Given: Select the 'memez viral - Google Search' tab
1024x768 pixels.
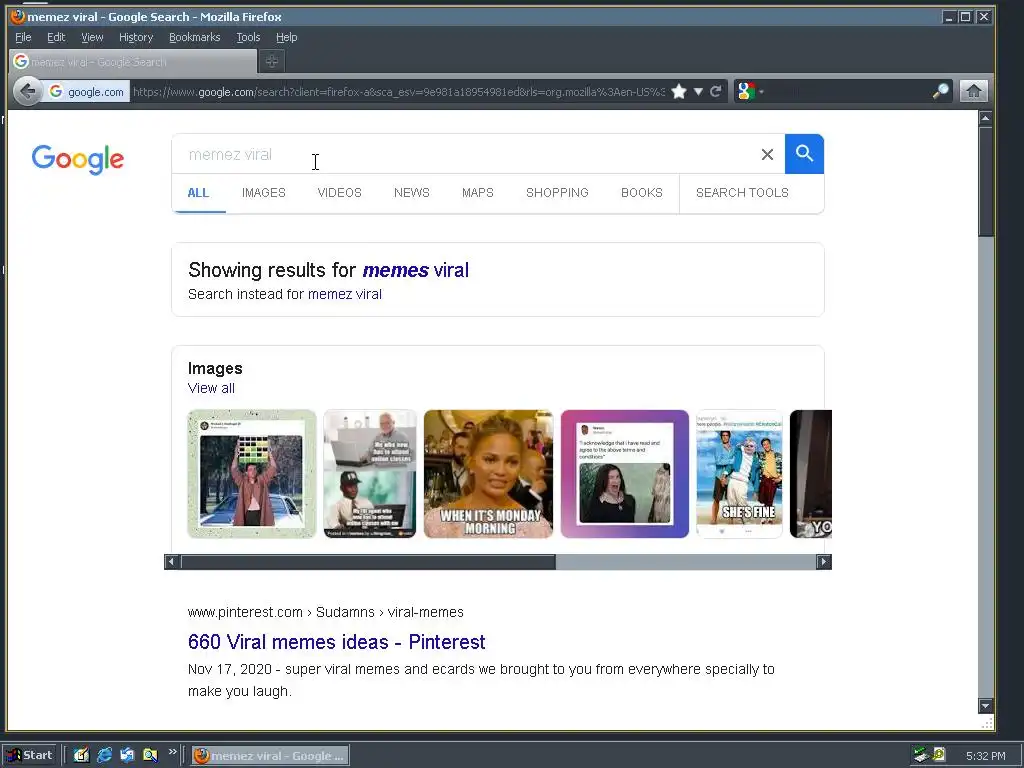Looking at the screenshot, I should (133, 61).
